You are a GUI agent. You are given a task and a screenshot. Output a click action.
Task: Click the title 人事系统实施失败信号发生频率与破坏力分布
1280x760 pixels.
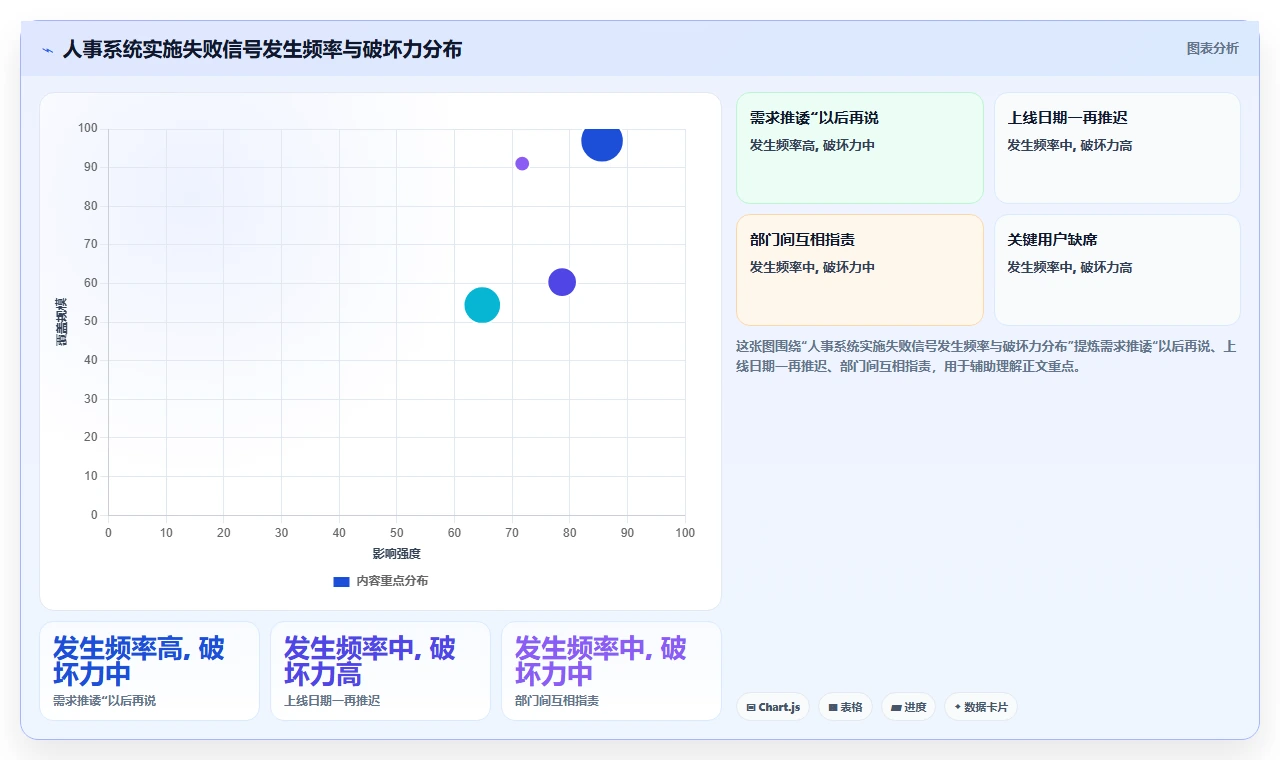click(x=262, y=49)
